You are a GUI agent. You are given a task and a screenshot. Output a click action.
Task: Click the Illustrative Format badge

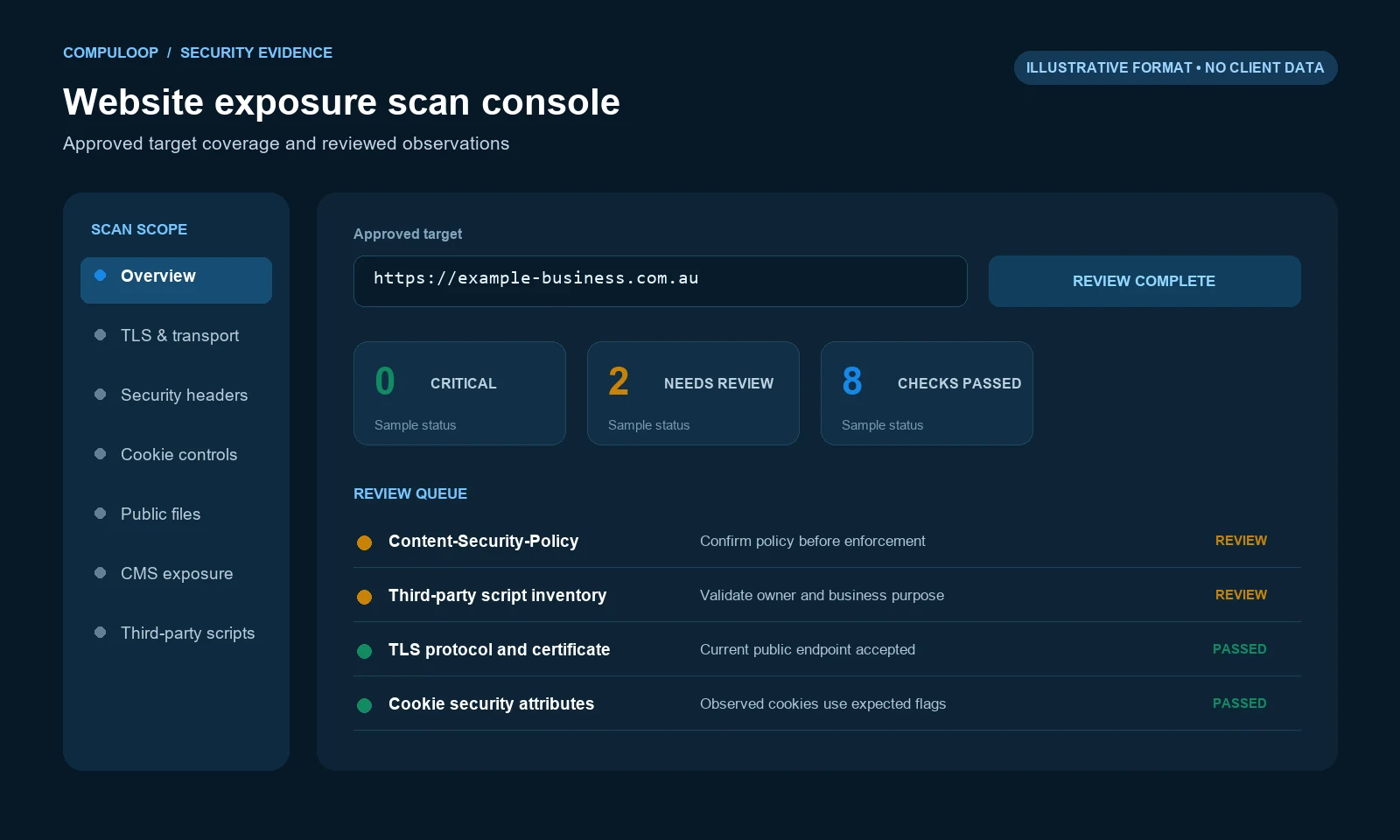(x=1175, y=67)
